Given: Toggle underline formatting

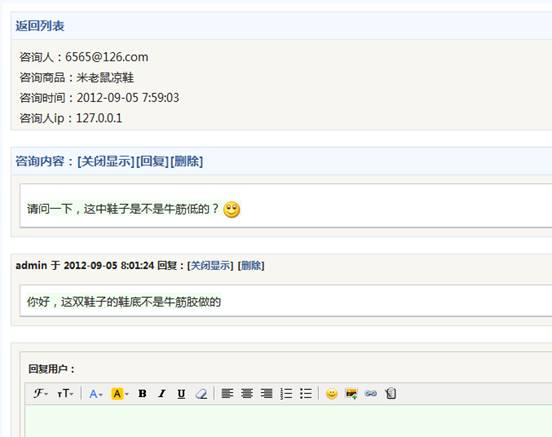Looking at the screenshot, I should pyautogui.click(x=181, y=394).
